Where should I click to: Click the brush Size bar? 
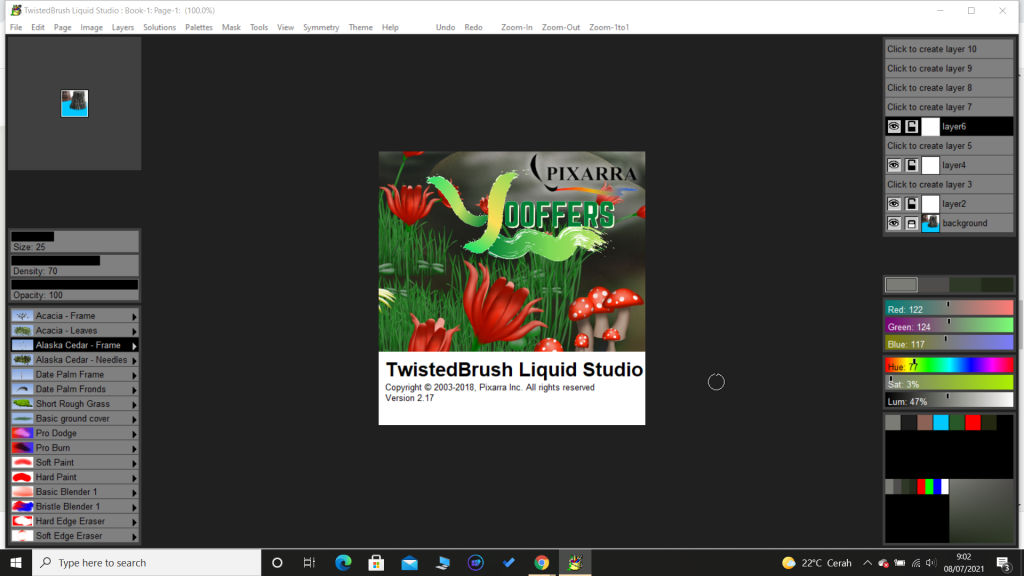pyautogui.click(x=74, y=241)
